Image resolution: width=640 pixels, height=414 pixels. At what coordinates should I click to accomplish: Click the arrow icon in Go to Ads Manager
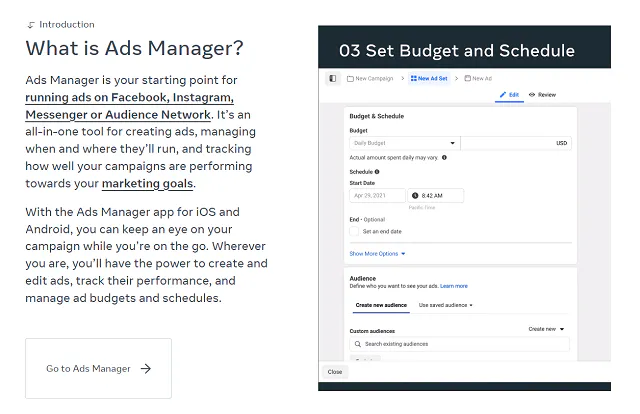tap(146, 369)
